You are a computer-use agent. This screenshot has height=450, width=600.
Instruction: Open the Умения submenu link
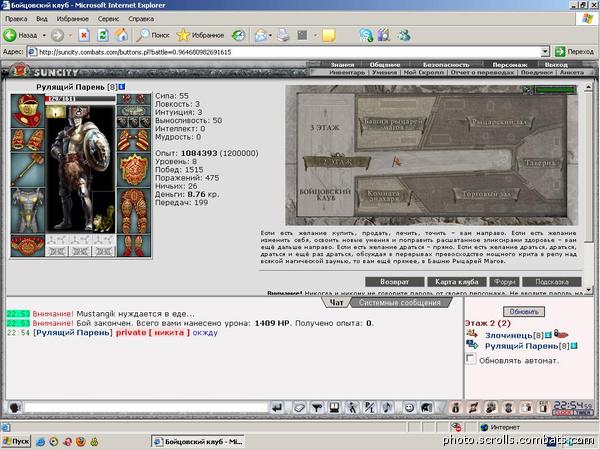384,72
